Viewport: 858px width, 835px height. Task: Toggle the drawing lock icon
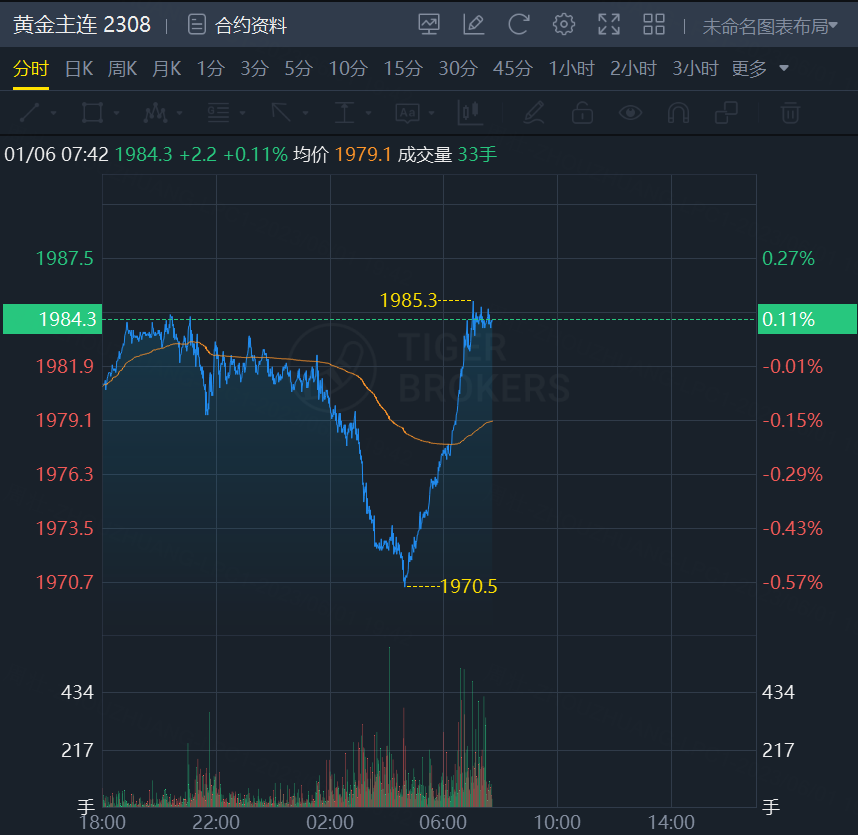582,113
